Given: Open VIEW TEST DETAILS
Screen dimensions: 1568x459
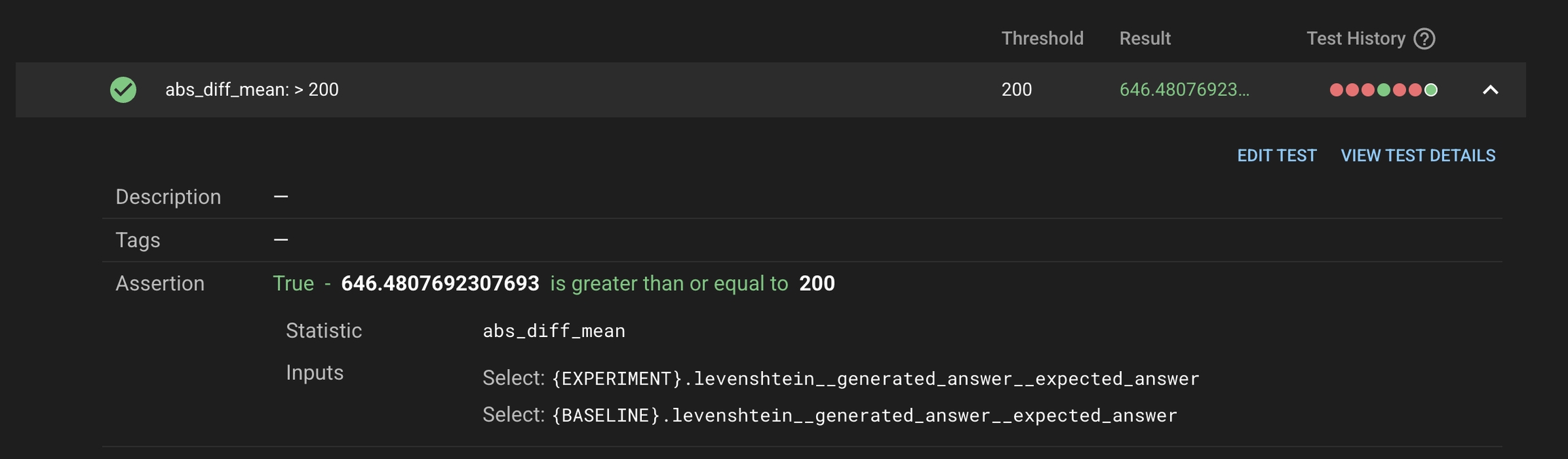Looking at the screenshot, I should (1418, 156).
